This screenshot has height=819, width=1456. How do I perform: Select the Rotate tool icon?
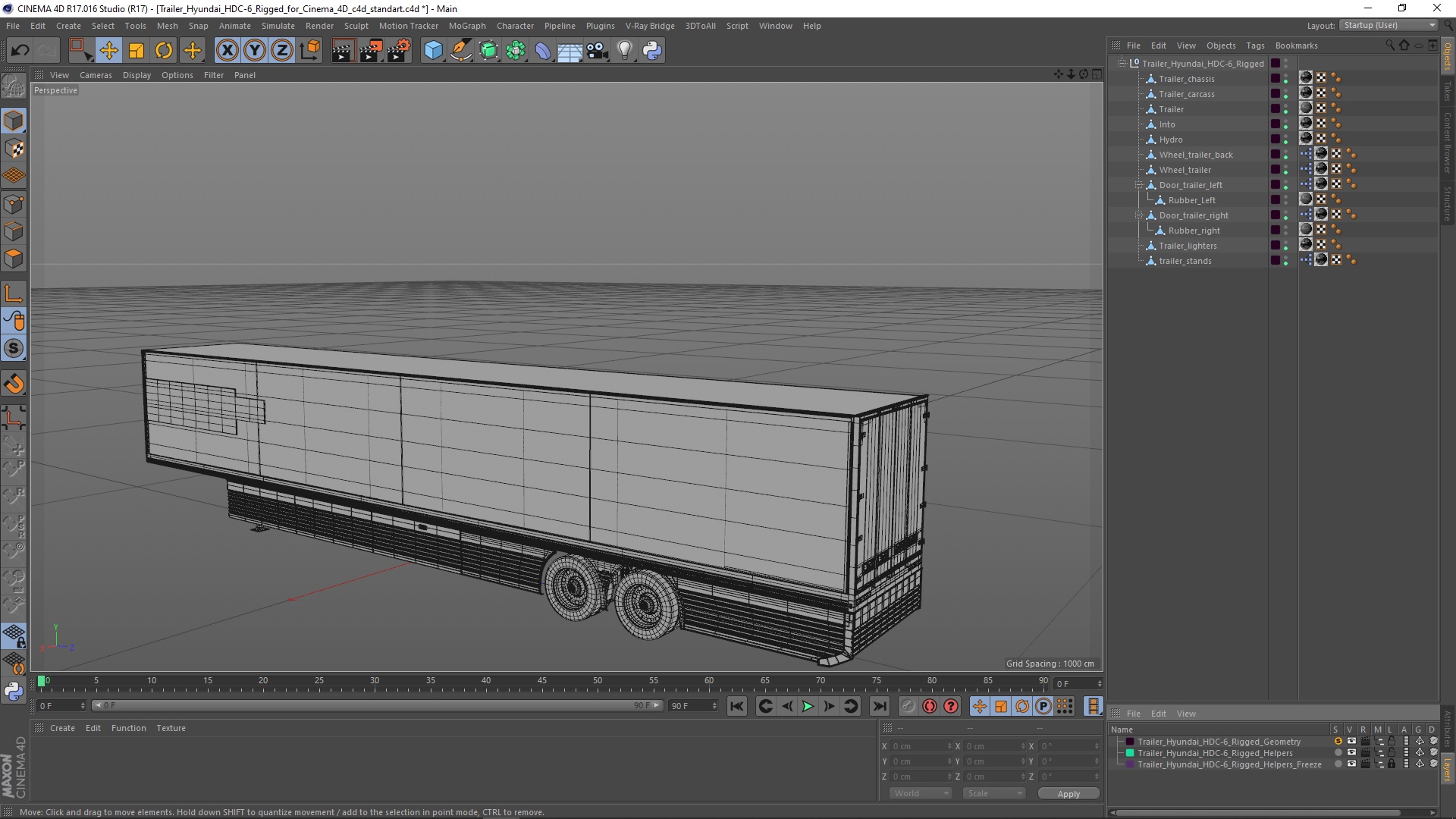pos(164,51)
